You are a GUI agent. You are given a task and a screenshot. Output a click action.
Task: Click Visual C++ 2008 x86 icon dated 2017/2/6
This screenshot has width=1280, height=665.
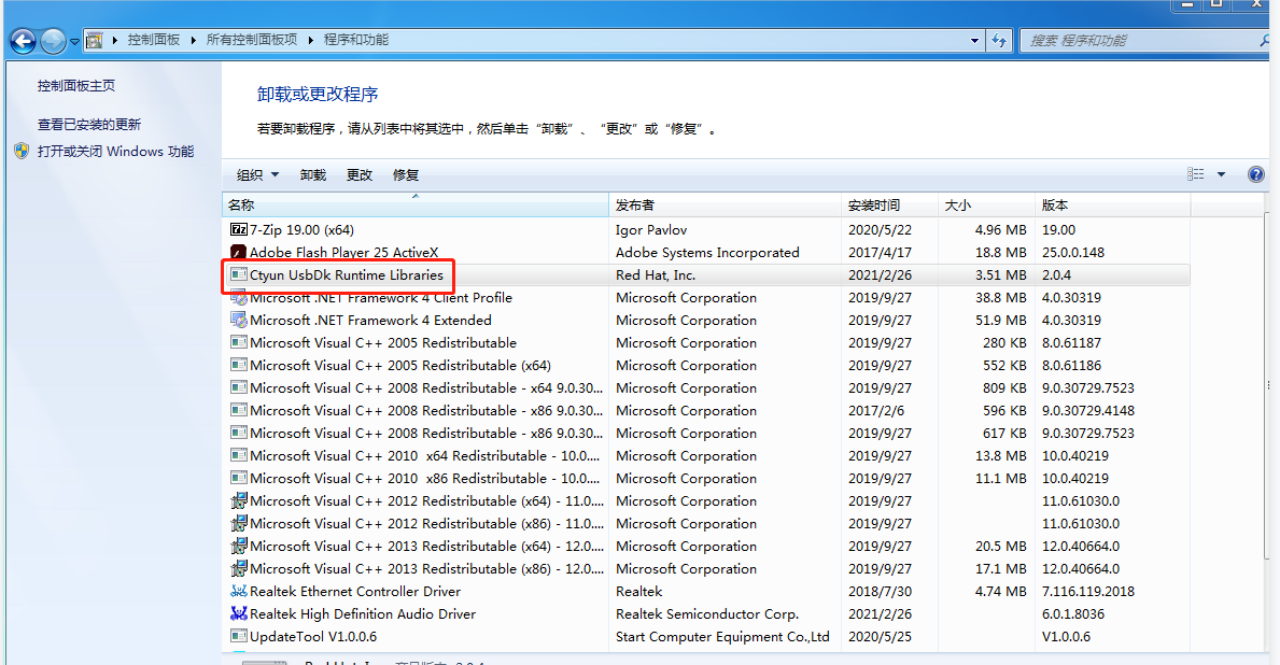(x=238, y=411)
